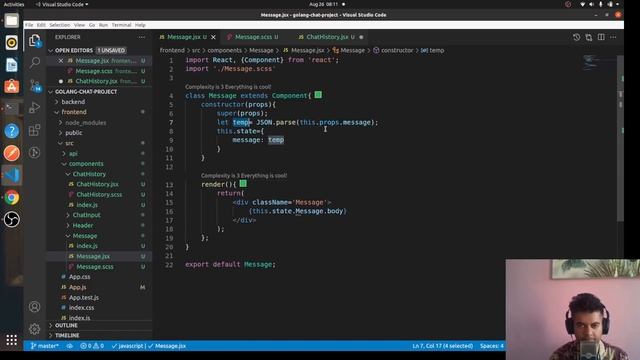Click the errors and warnings status item

click(x=92, y=346)
